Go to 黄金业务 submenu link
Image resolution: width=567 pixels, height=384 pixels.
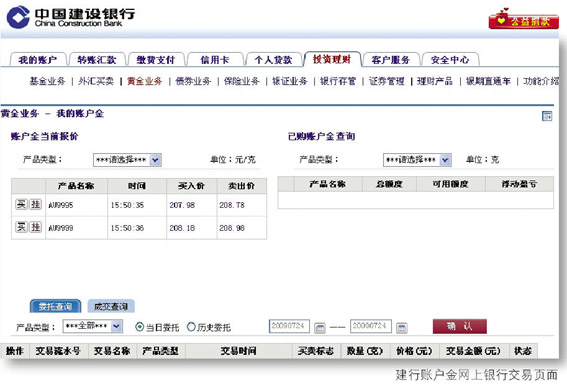145,81
